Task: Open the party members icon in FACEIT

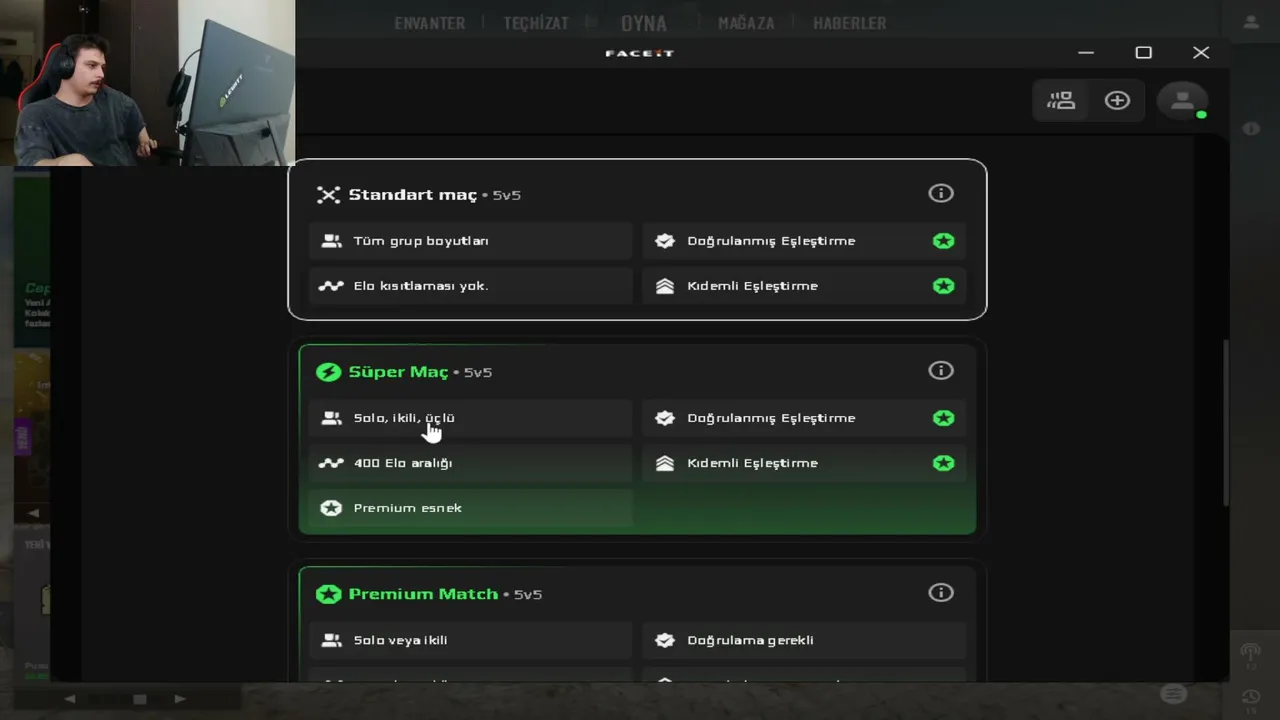Action: pyautogui.click(x=1061, y=100)
